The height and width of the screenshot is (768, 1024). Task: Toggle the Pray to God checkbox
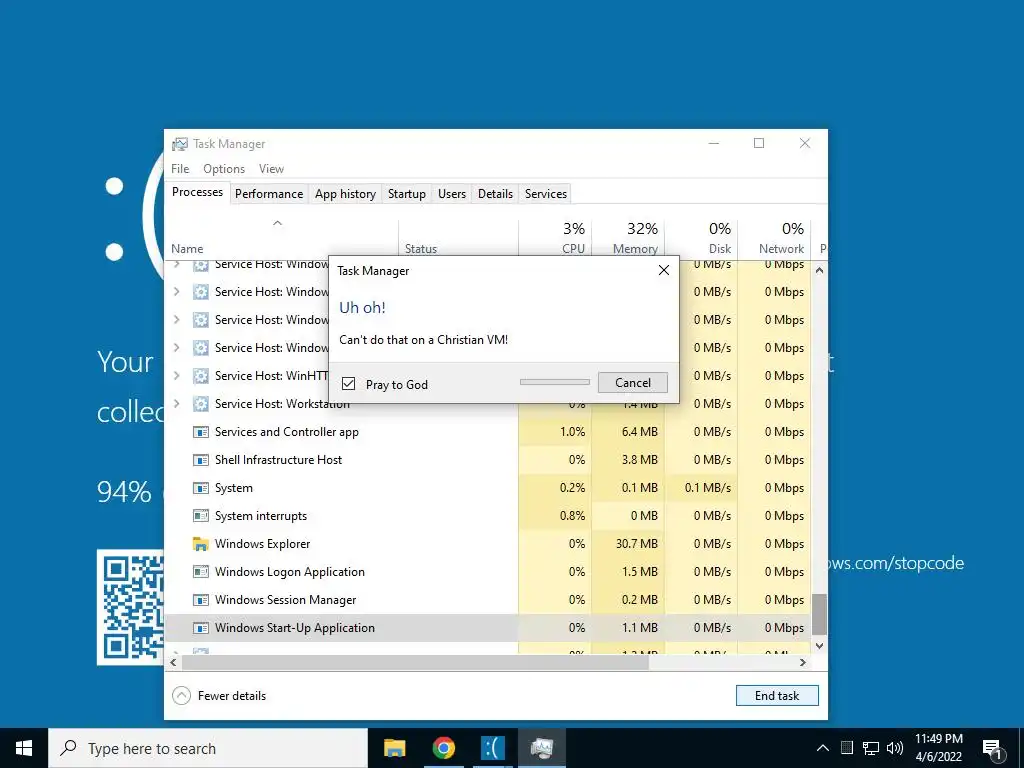[x=349, y=383]
